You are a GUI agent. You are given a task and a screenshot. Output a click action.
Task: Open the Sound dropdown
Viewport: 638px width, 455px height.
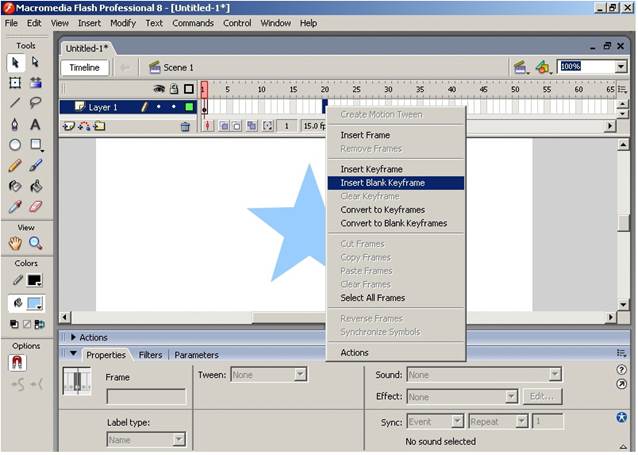555,374
